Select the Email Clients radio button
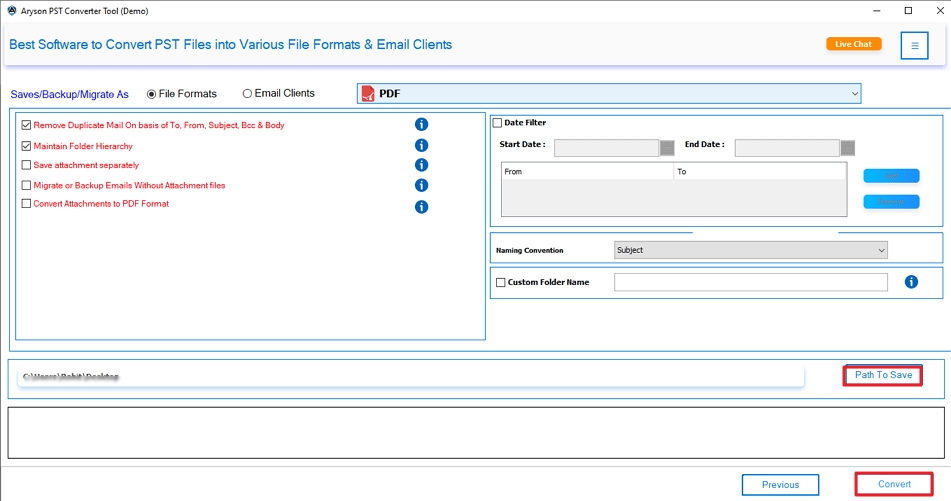The height and width of the screenshot is (501, 951). 247,93
